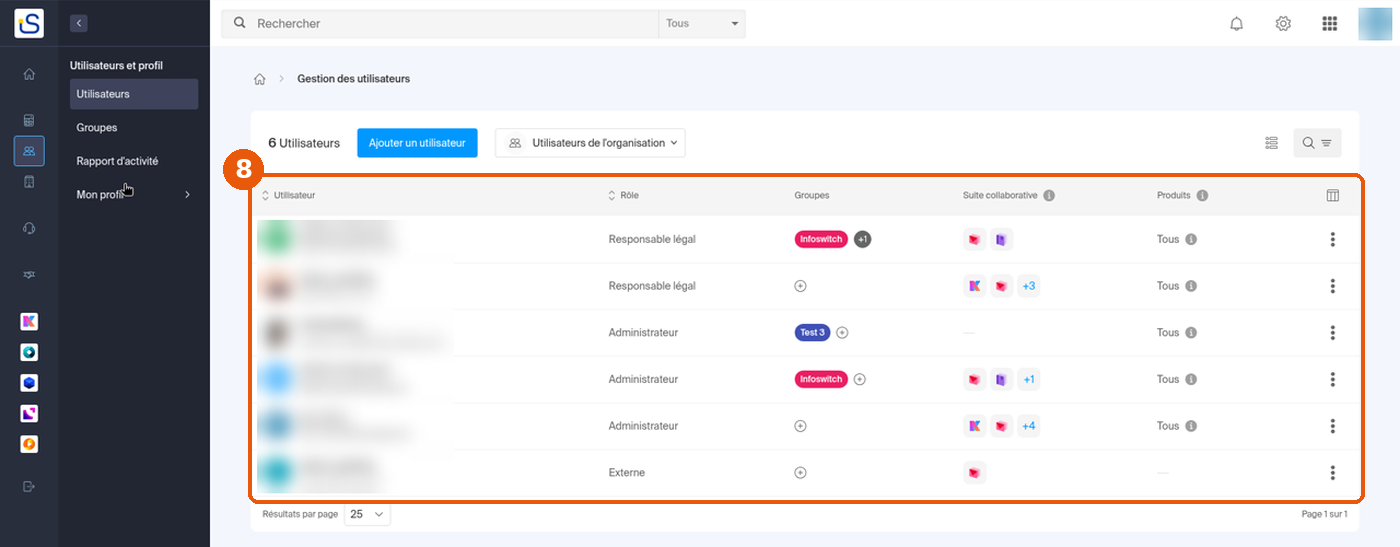The height and width of the screenshot is (547, 1400).
Task: Open the notifications bell
Action: pos(1237,23)
